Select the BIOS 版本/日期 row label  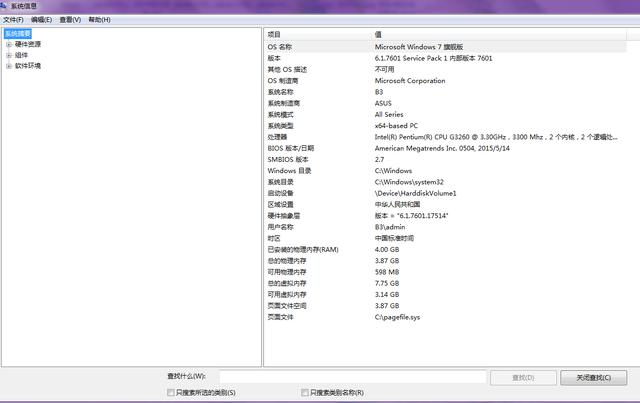coord(291,148)
